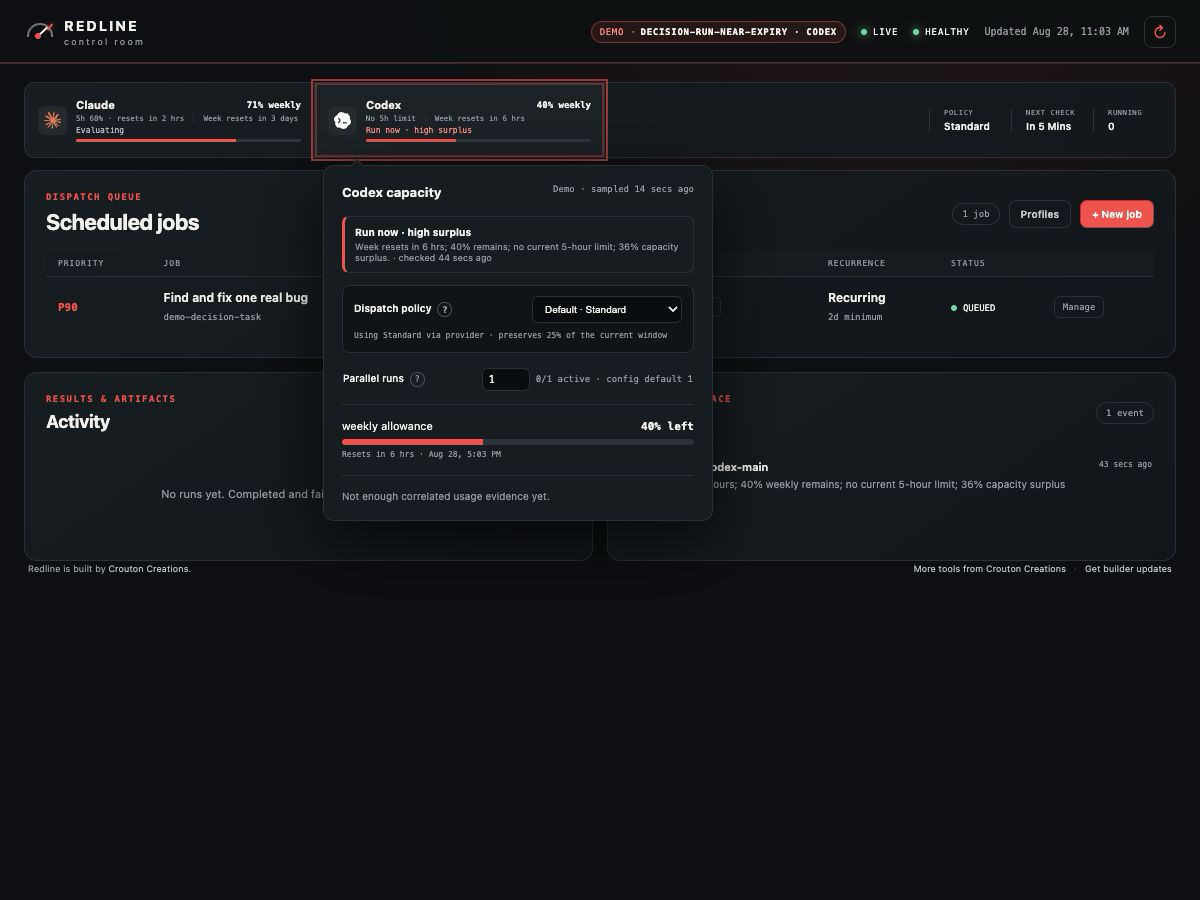Image resolution: width=1200 pixels, height=900 pixels.
Task: Open More tools from Crouton Creations
Action: 989,569
